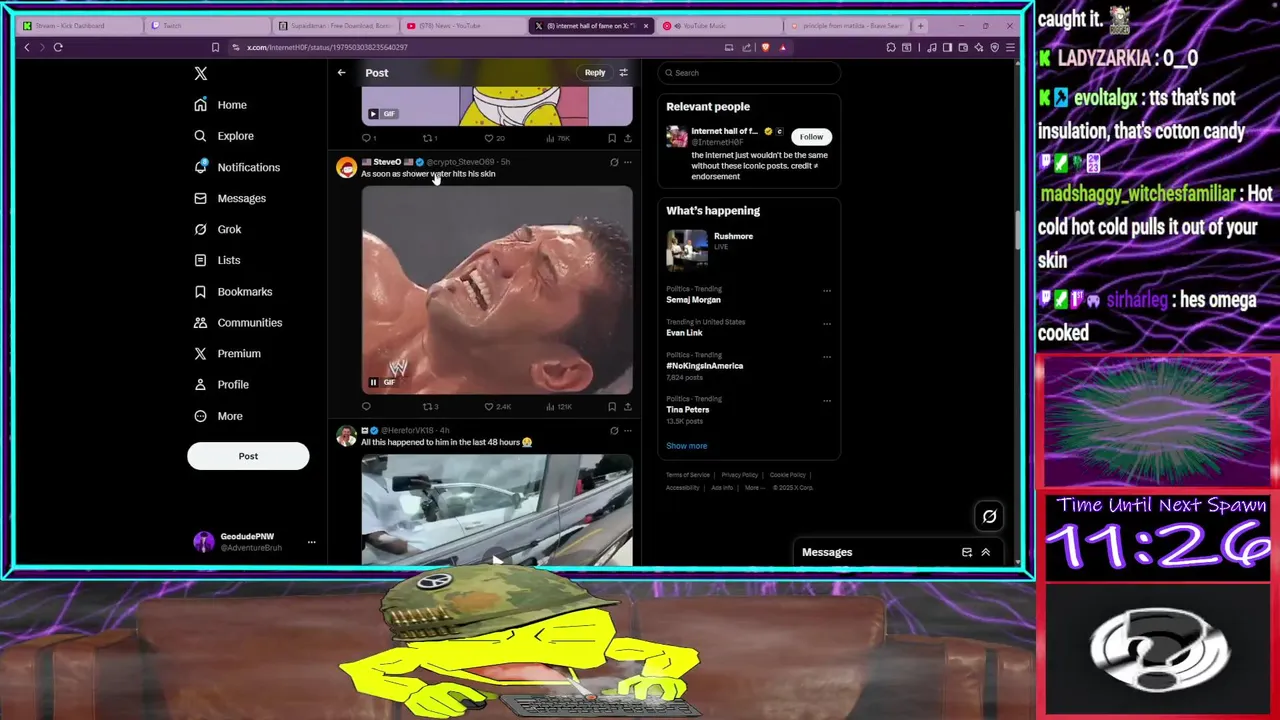Go to Home in X sidebar

click(x=221, y=105)
